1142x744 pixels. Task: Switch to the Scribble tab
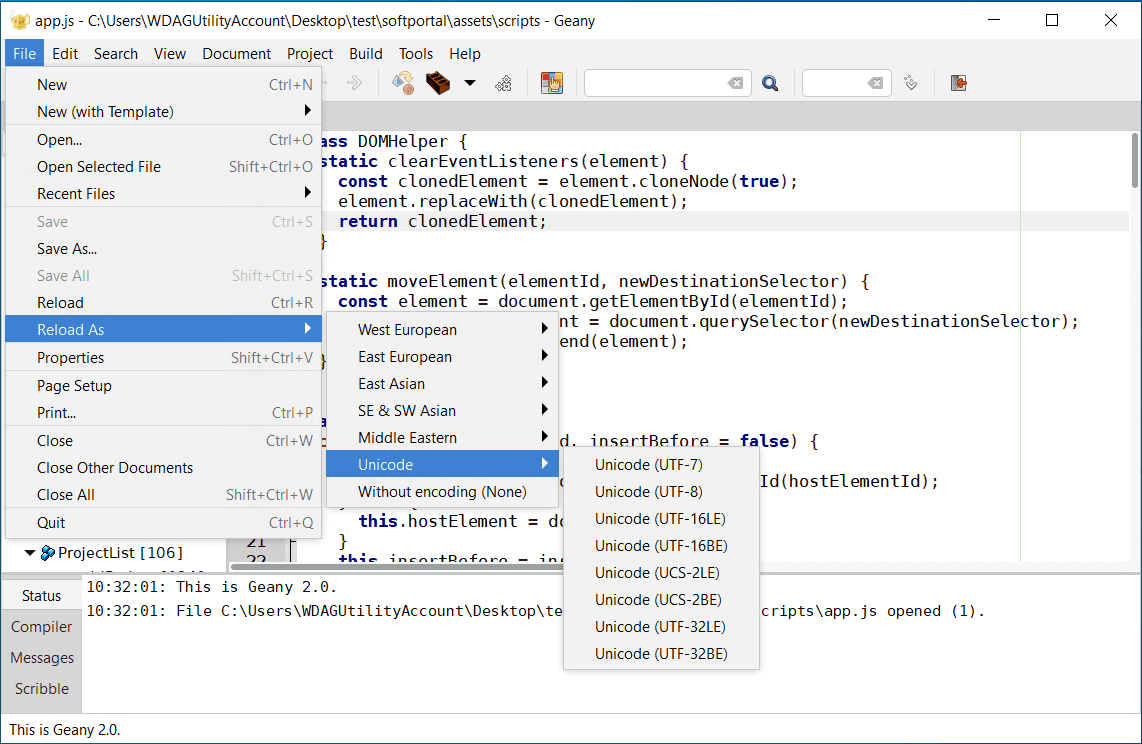tap(42, 689)
